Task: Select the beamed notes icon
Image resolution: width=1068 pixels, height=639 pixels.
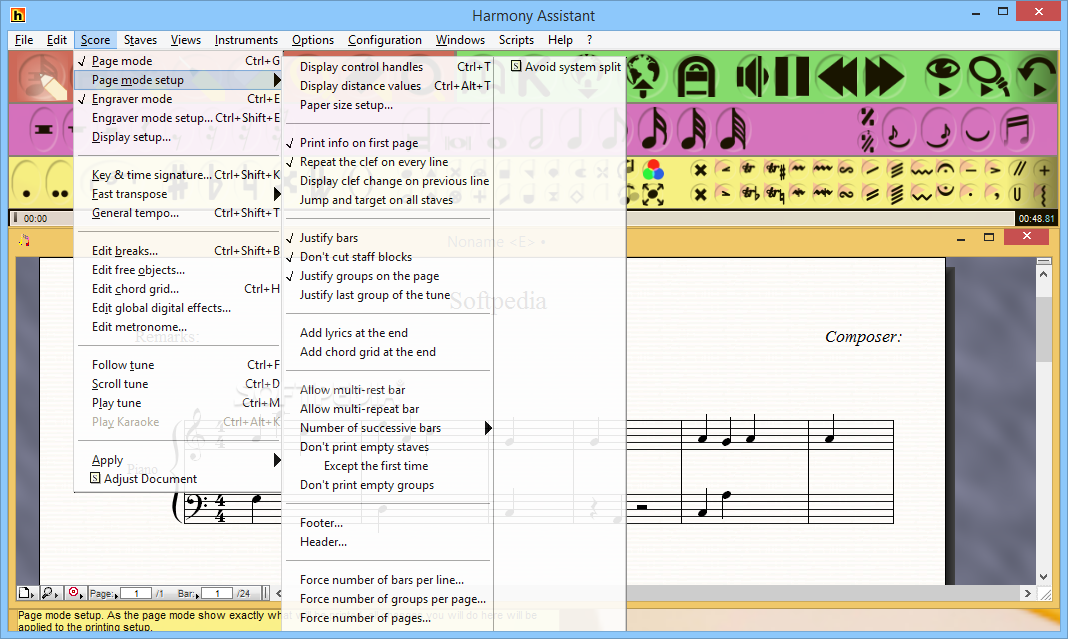Action: [x=1018, y=129]
